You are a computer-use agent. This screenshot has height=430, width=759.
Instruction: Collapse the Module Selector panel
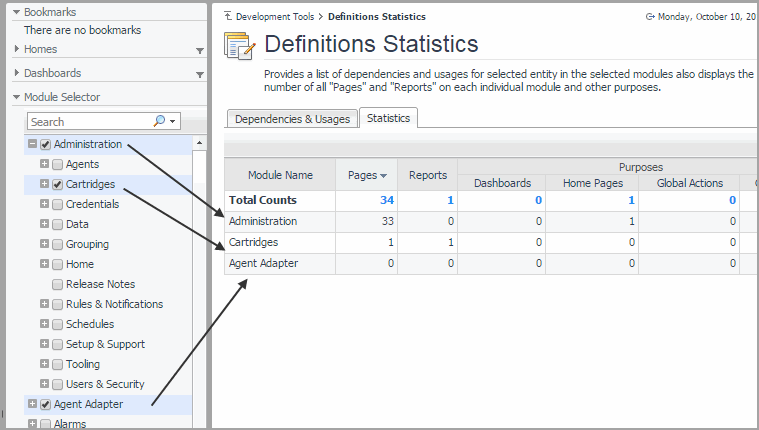(x=16, y=97)
